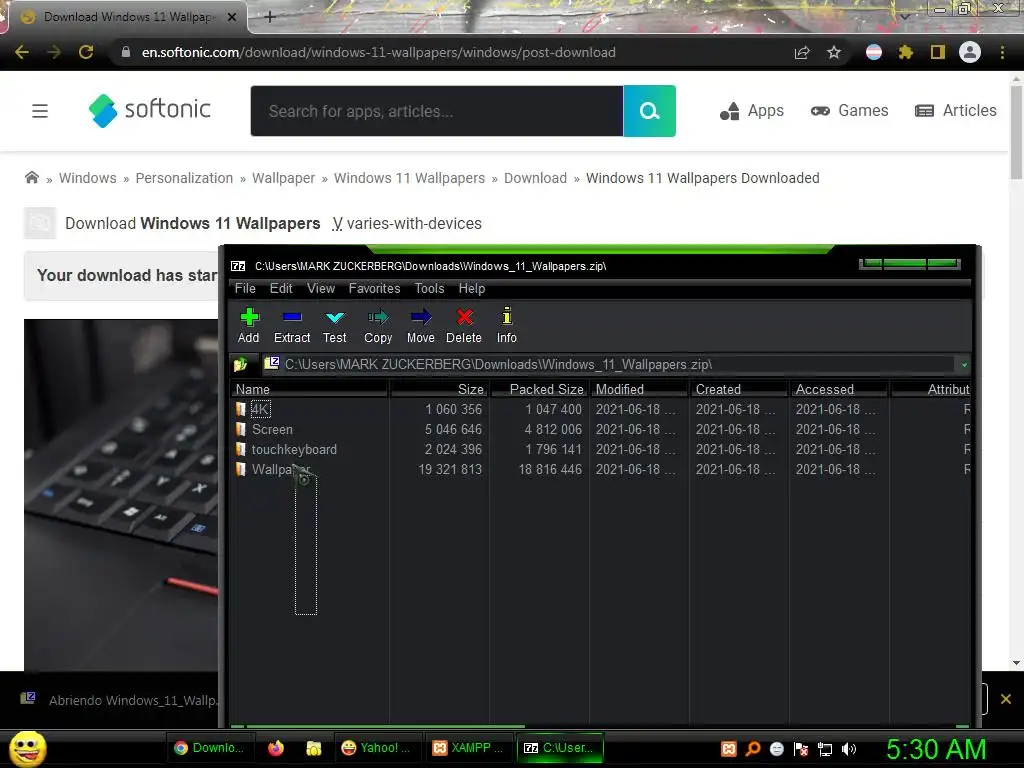Click the Extract toolbar icon
The image size is (1024, 768).
pyautogui.click(x=292, y=325)
